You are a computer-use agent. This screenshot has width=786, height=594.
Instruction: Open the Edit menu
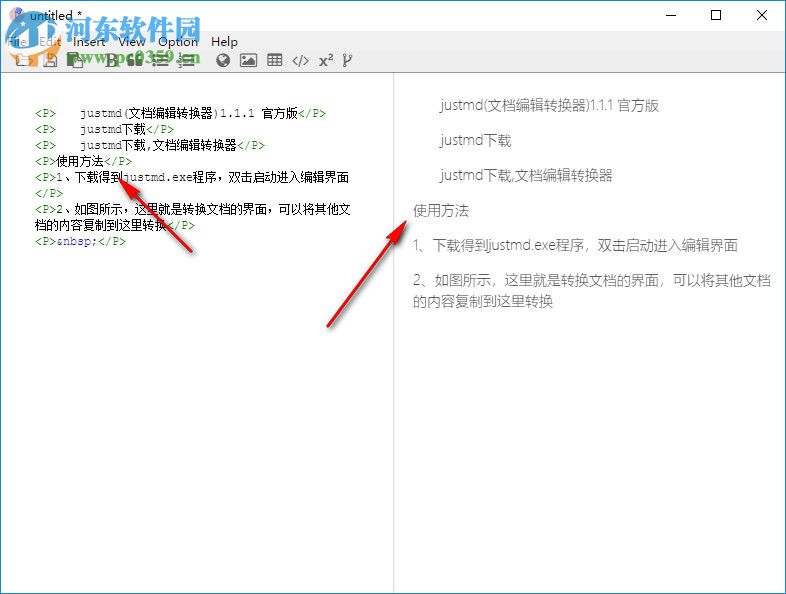pyautogui.click(x=50, y=42)
